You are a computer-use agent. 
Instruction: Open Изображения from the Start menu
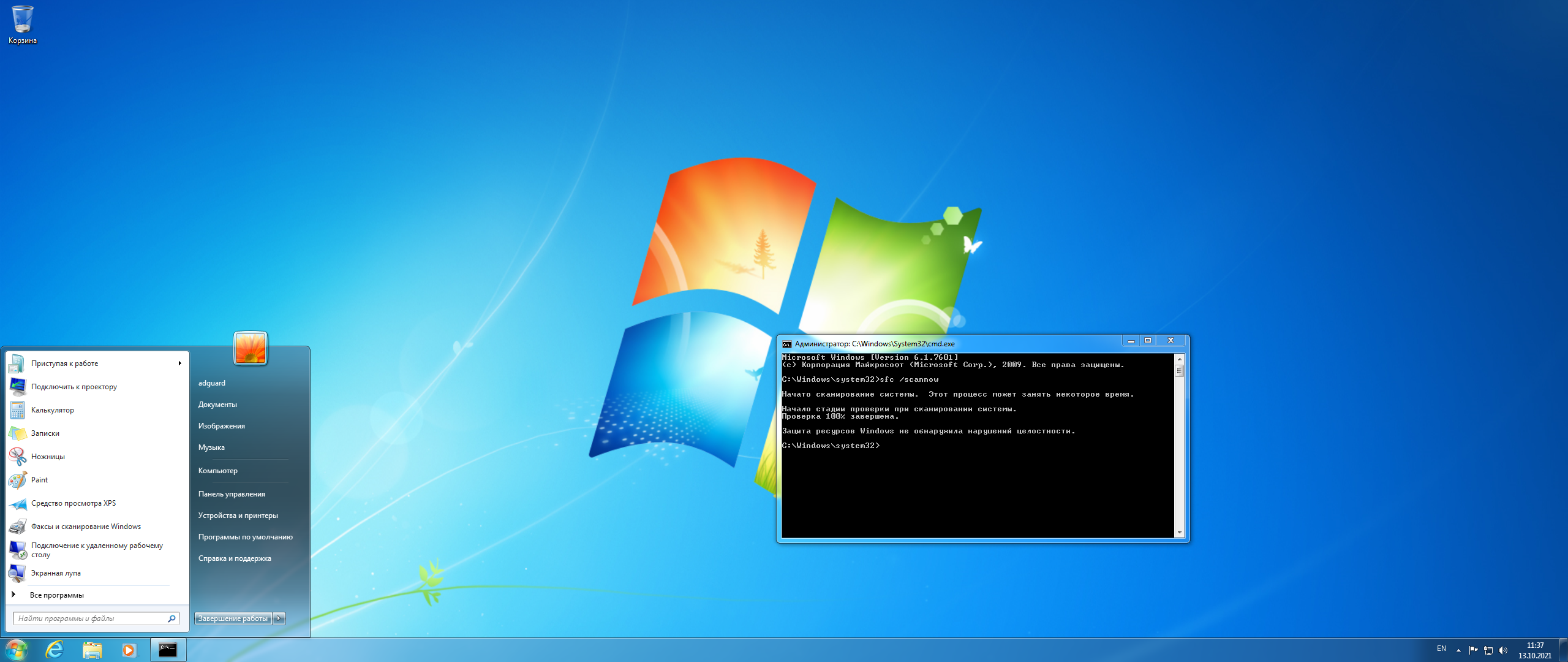[x=222, y=426]
